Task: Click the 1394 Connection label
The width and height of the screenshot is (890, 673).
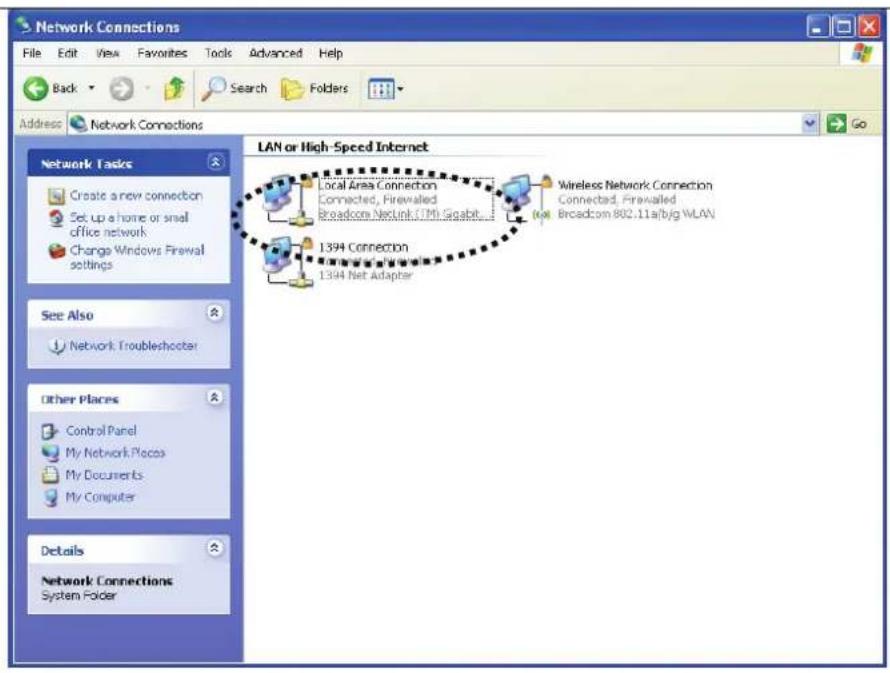Action: point(363,247)
